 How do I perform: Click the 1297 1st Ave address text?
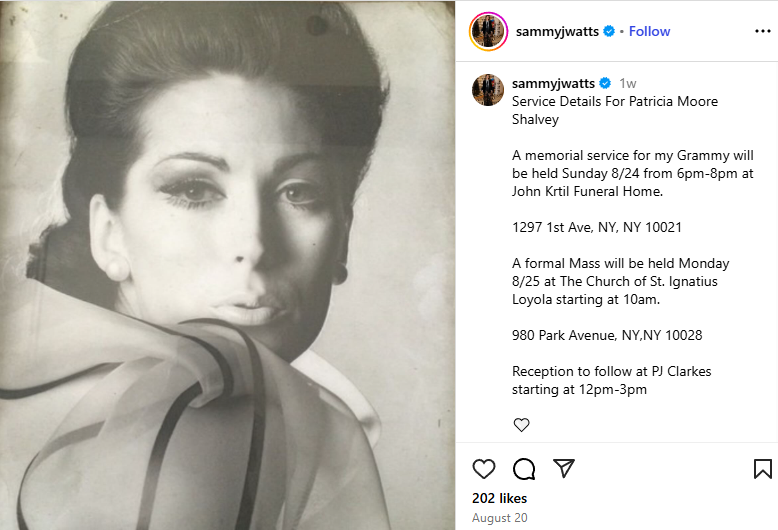(x=597, y=227)
